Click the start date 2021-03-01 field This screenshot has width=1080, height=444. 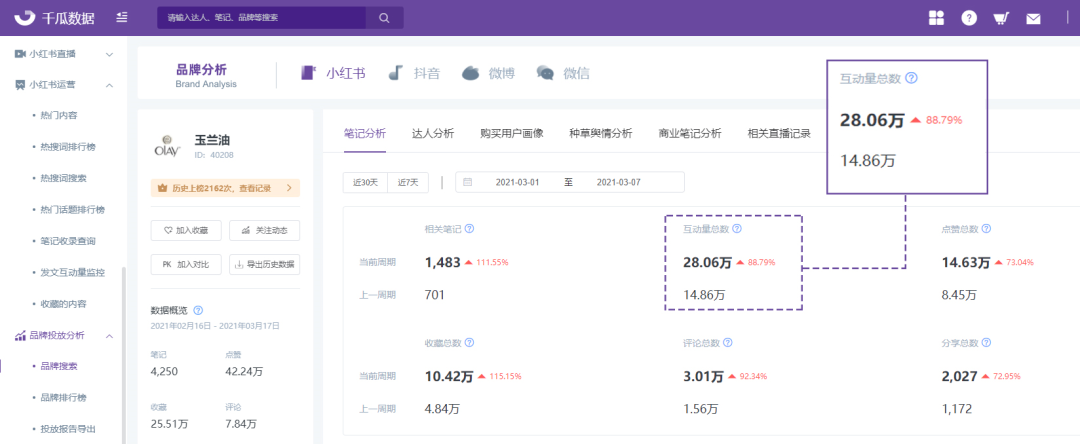pyautogui.click(x=517, y=182)
